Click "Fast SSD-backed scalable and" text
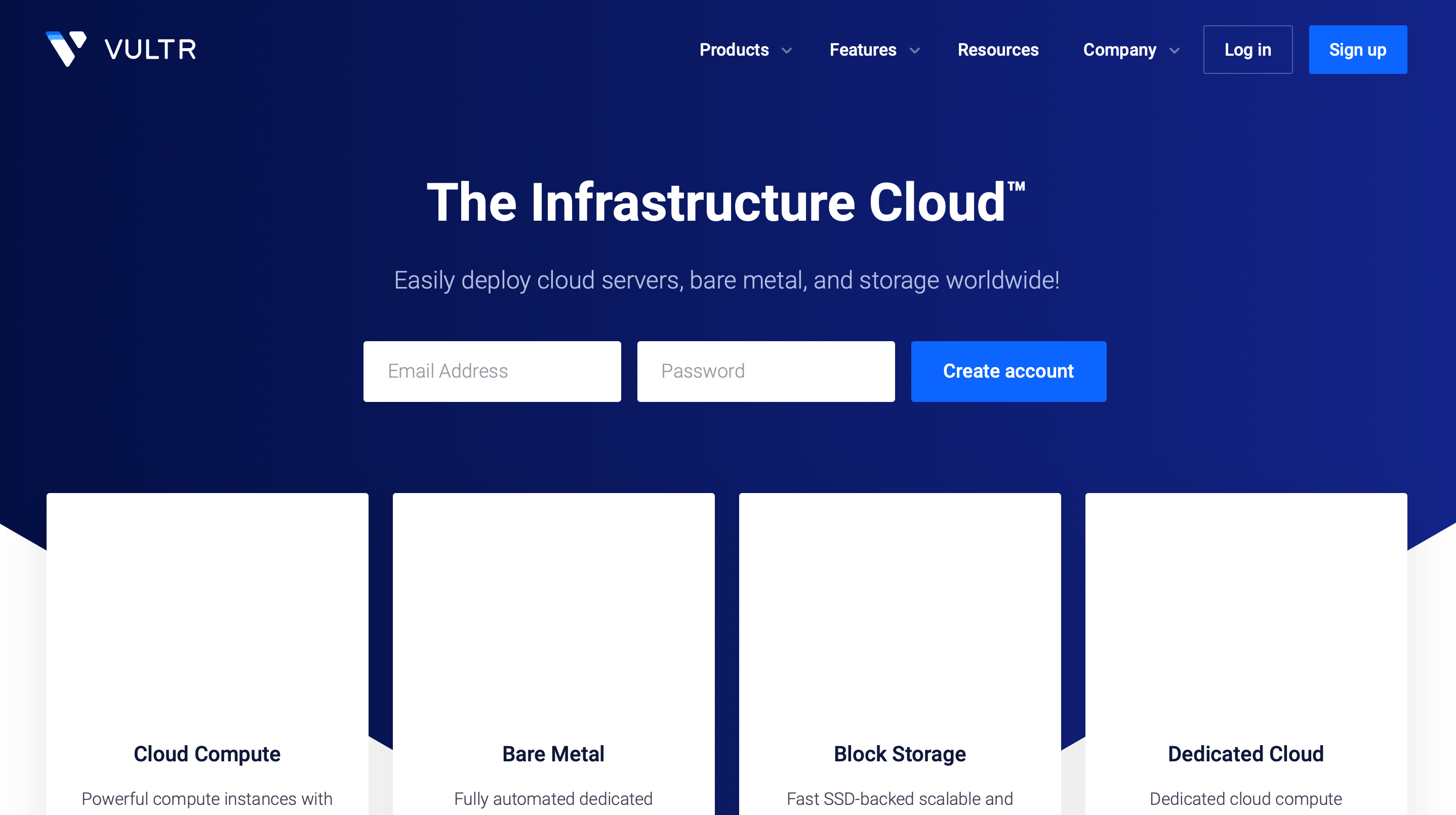 pos(900,799)
